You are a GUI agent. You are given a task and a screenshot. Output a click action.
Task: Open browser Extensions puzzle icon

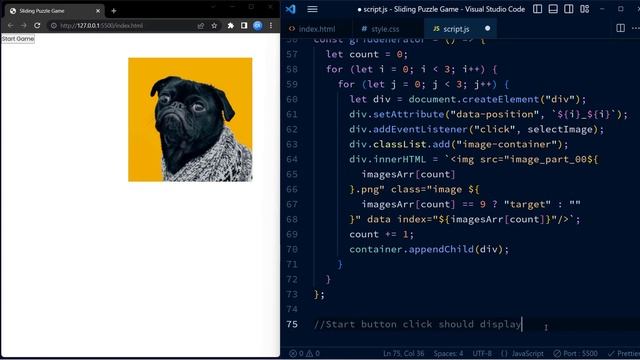point(231,25)
